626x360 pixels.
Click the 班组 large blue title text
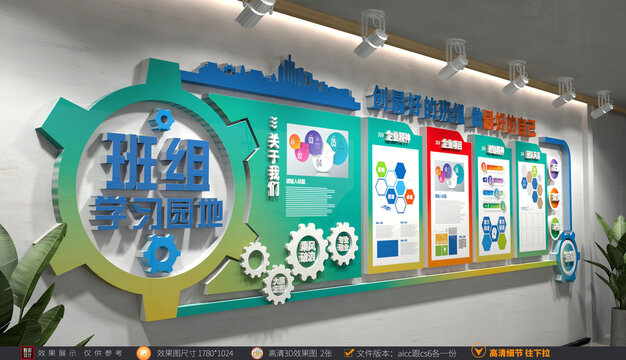[157, 164]
